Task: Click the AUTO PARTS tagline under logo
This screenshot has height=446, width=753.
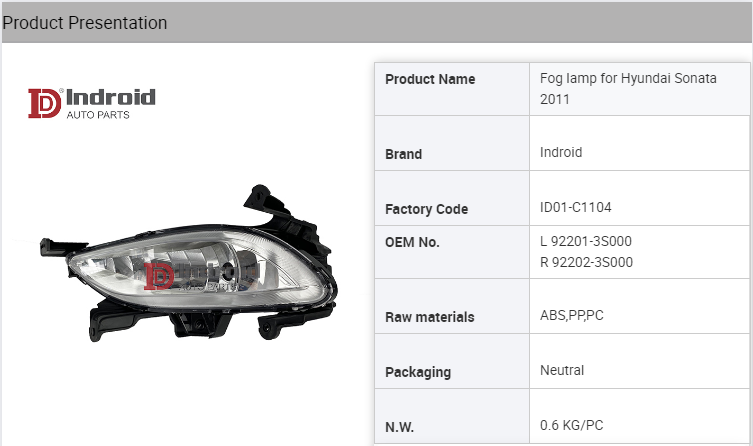Action: pyautogui.click(x=98, y=115)
